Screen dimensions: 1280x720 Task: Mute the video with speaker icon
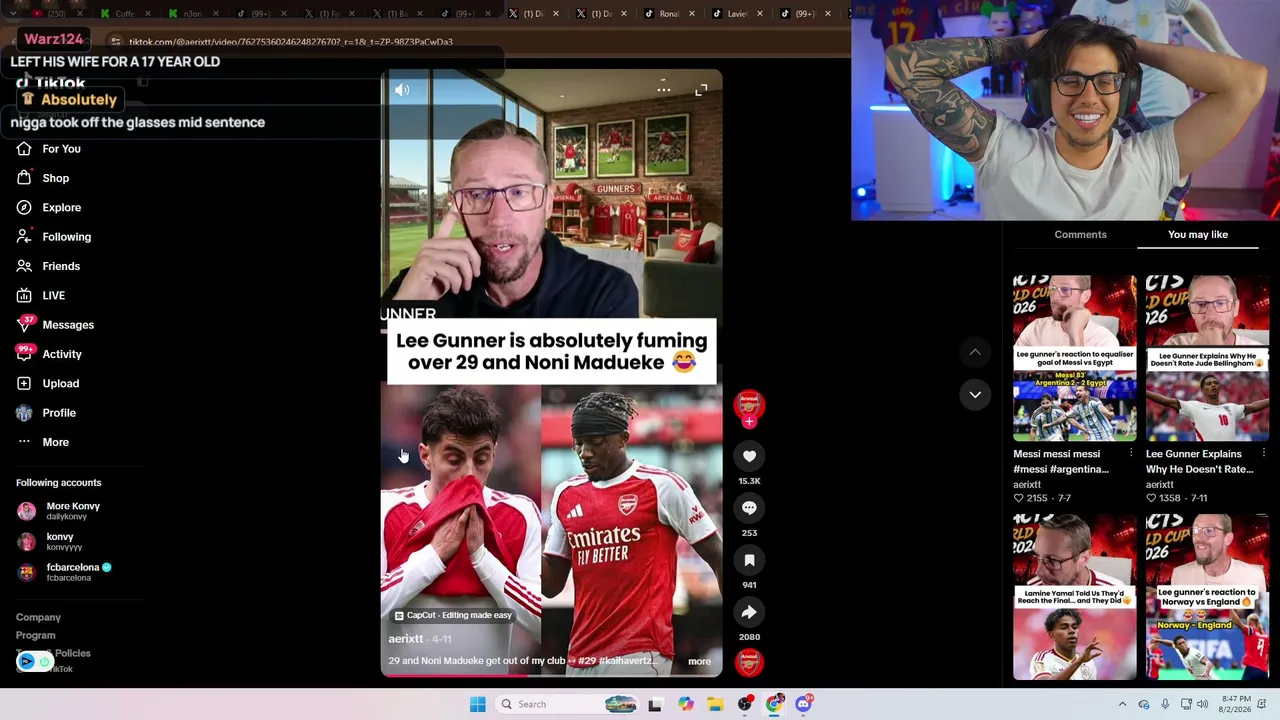[x=402, y=90]
